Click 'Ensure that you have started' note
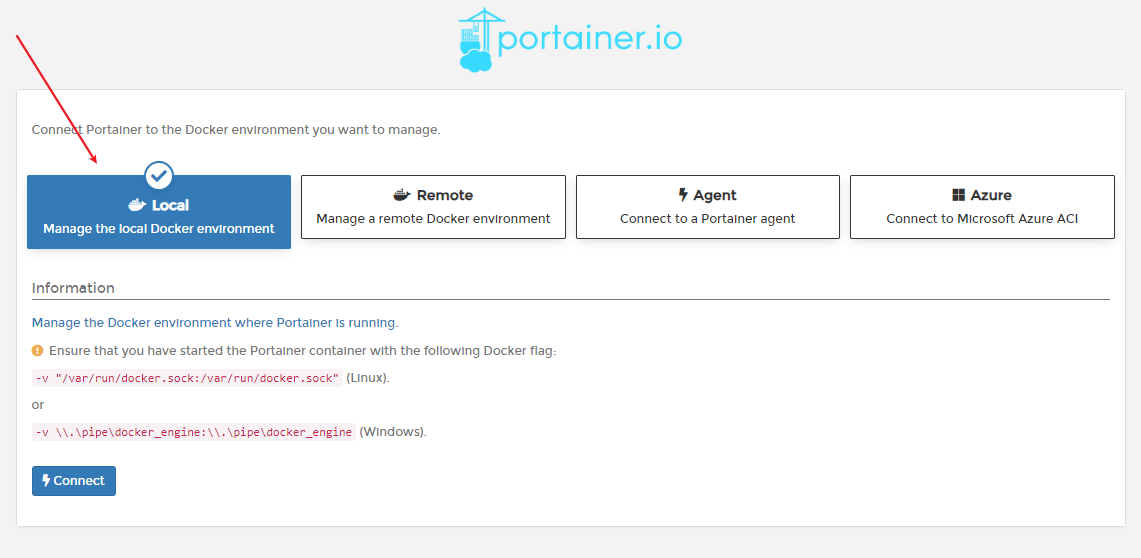This screenshot has height=558, width=1141. (303, 351)
